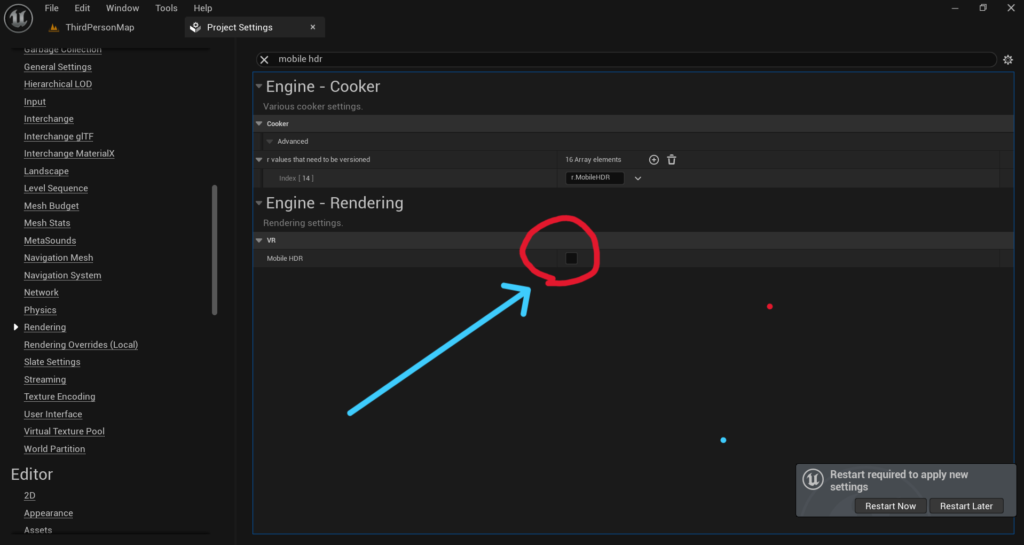The width and height of the screenshot is (1024, 545).
Task: Click the 16 Array elements text
Action: [x=593, y=160]
